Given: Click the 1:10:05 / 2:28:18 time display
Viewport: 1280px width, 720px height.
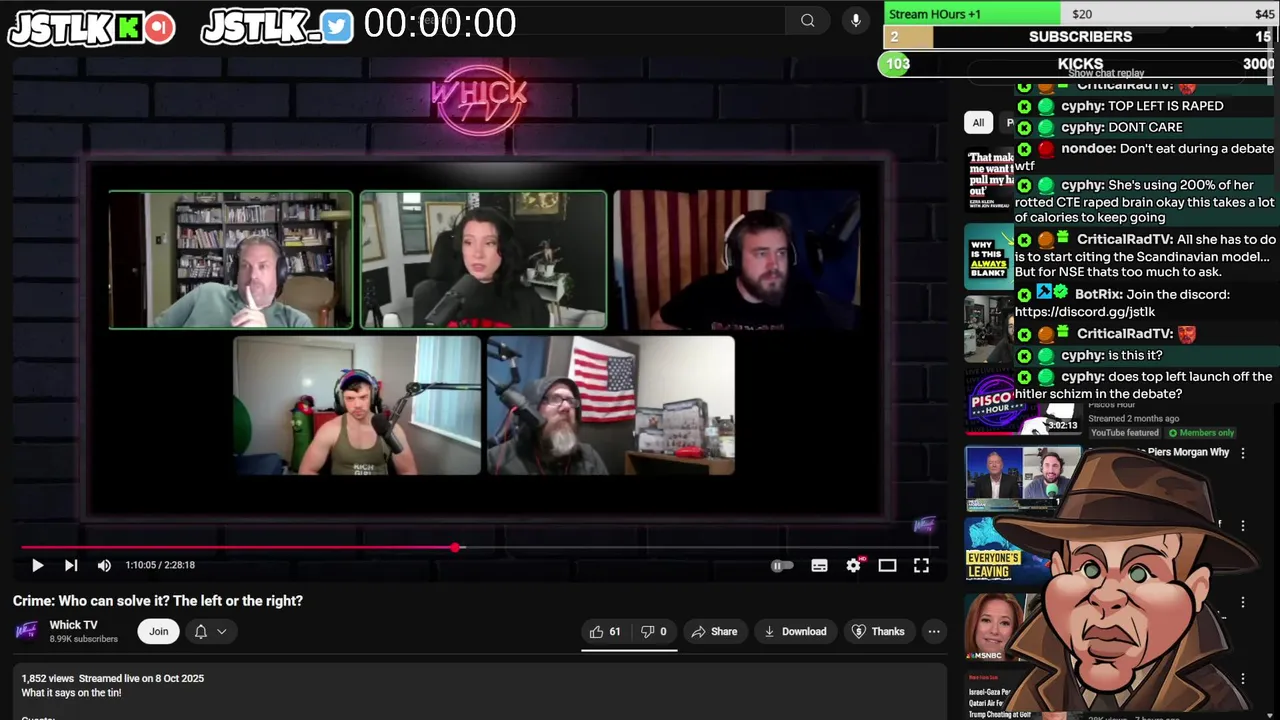Looking at the screenshot, I should [160, 566].
